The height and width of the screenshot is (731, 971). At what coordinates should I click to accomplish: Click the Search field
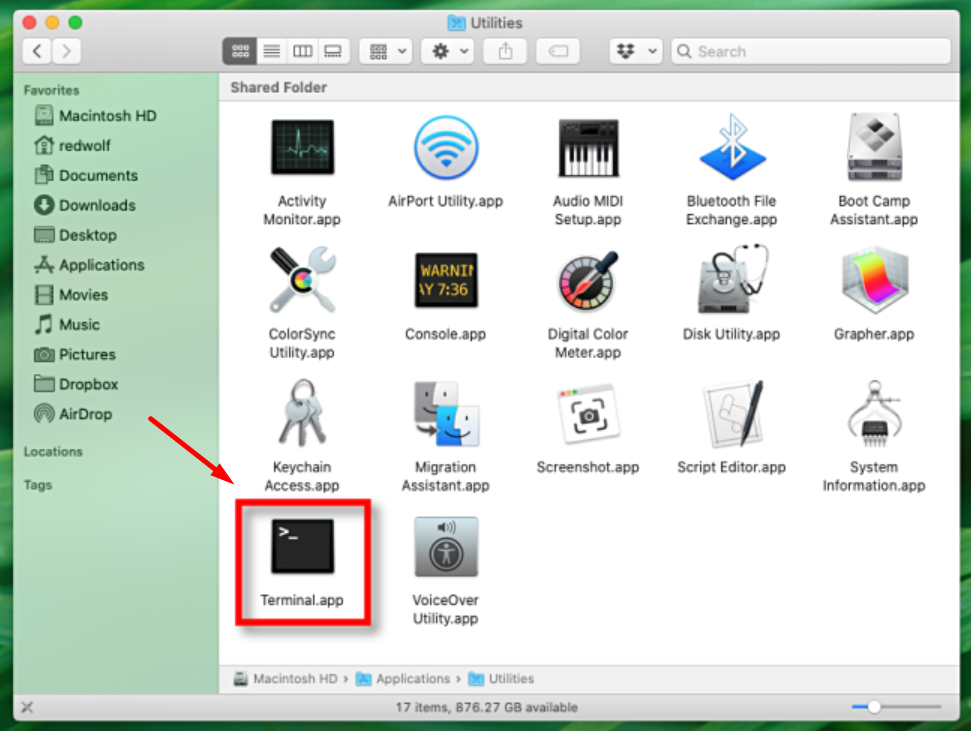pyautogui.click(x=811, y=51)
